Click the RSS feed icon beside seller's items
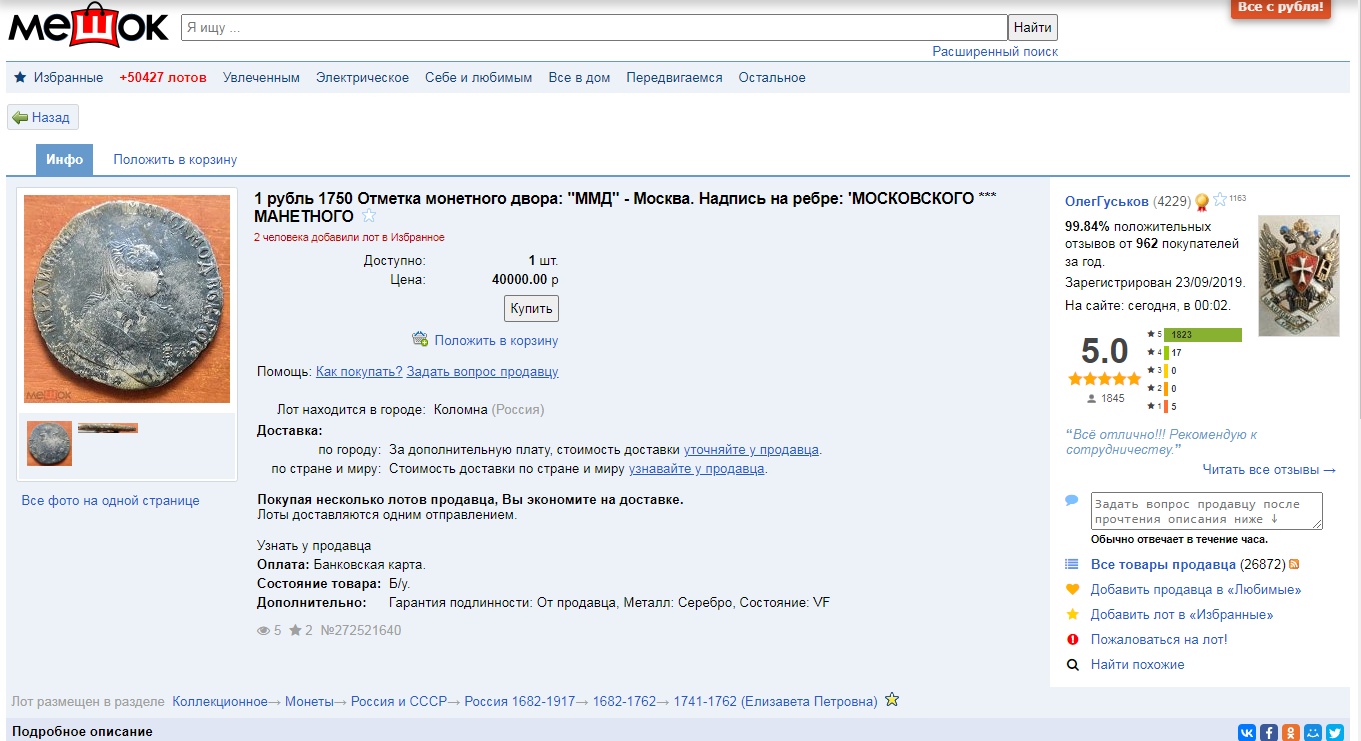This screenshot has width=1361, height=741. pyautogui.click(x=1294, y=564)
